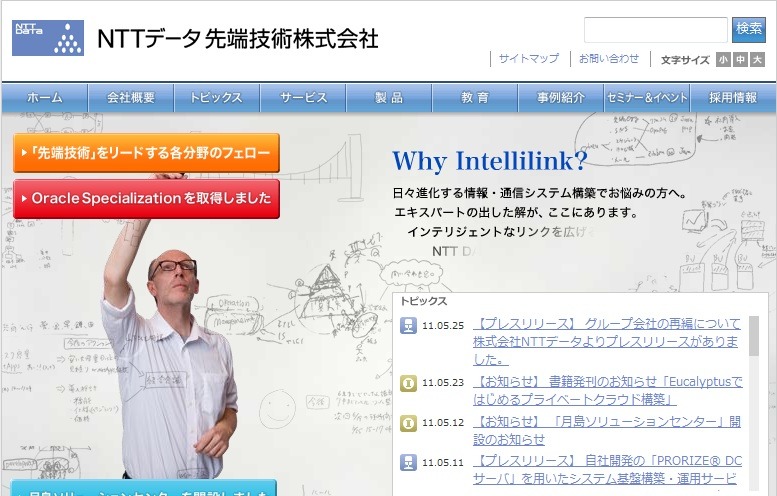
Task: Click the 11.05.11 date text
Action: [443, 463]
